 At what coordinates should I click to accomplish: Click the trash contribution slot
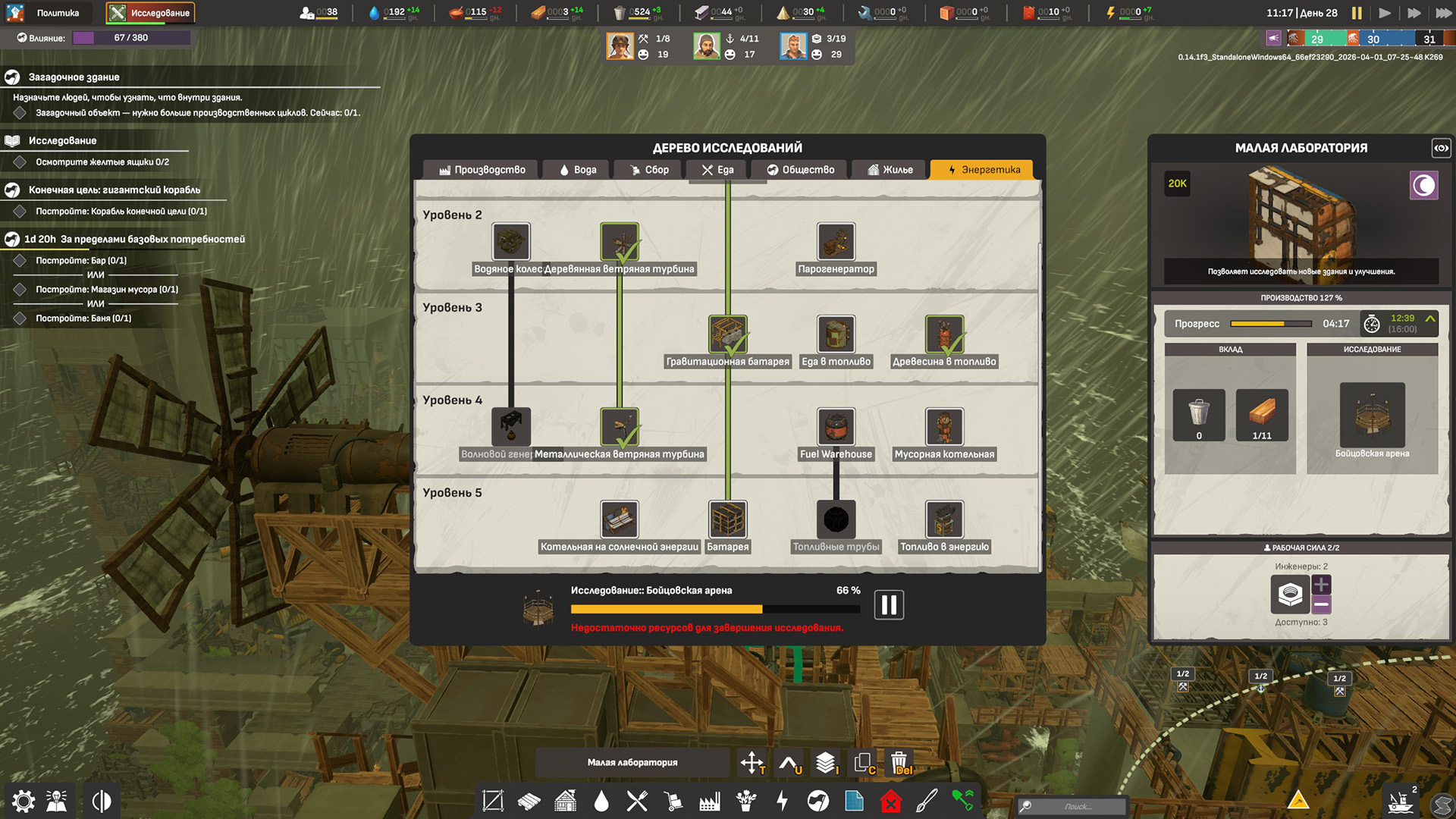pyautogui.click(x=1199, y=415)
